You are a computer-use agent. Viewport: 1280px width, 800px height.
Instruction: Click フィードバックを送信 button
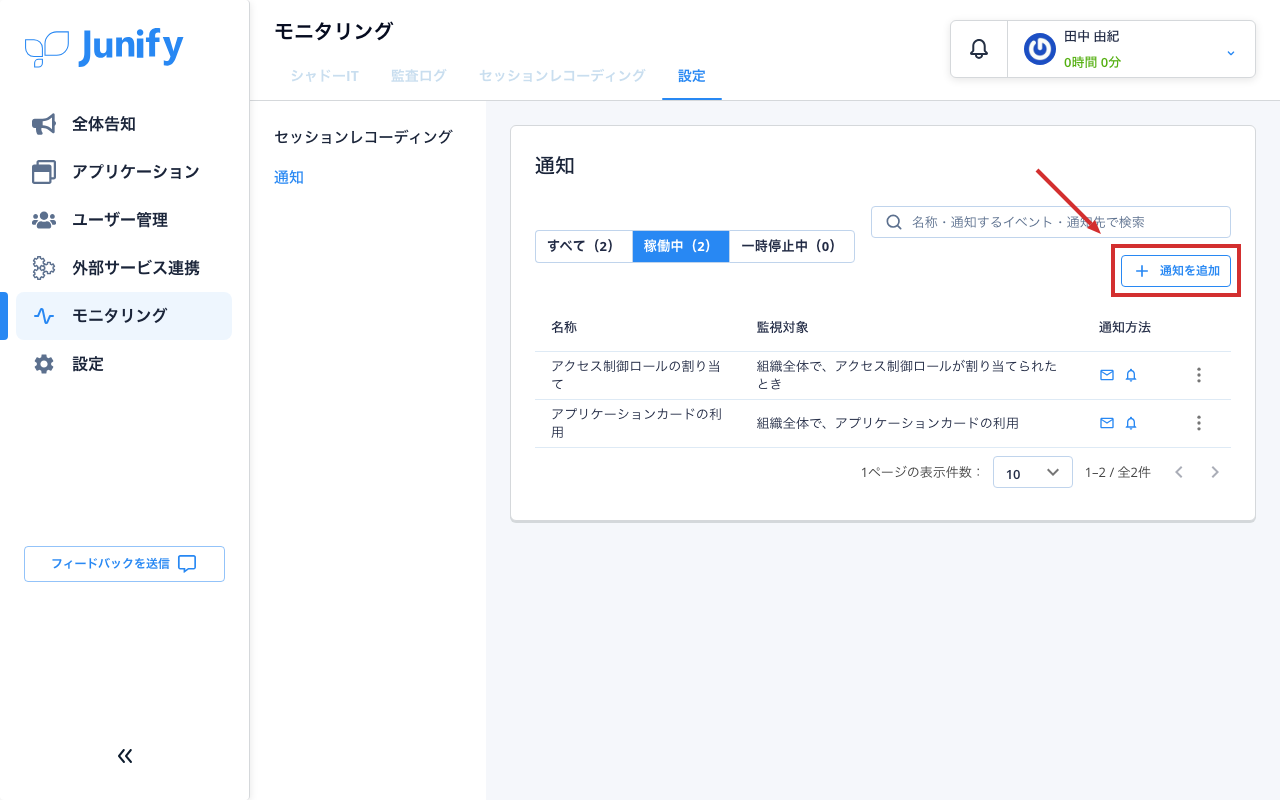pyautogui.click(x=124, y=564)
